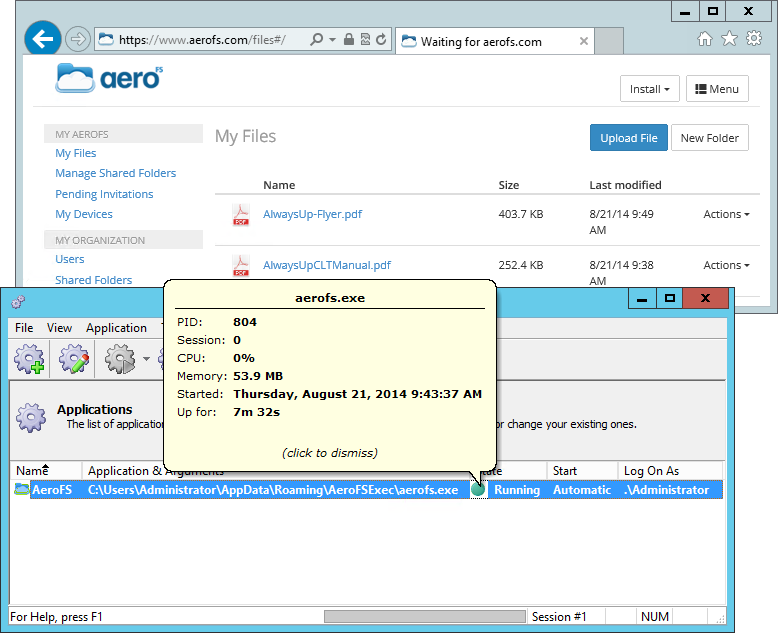Click the status bar progress bar

[425, 617]
